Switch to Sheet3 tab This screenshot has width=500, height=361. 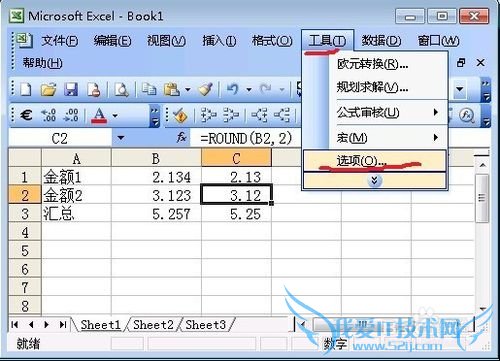[206, 324]
